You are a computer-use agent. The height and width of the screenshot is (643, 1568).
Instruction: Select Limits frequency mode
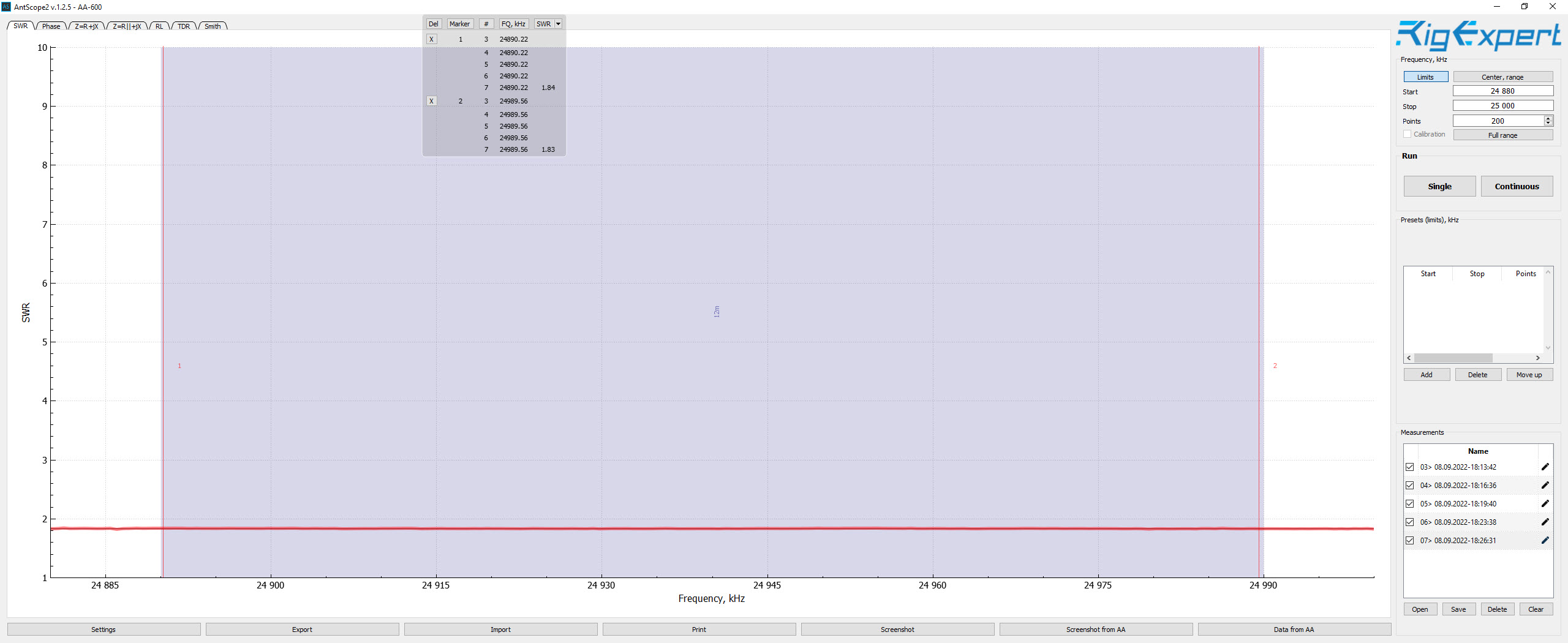[1425, 77]
